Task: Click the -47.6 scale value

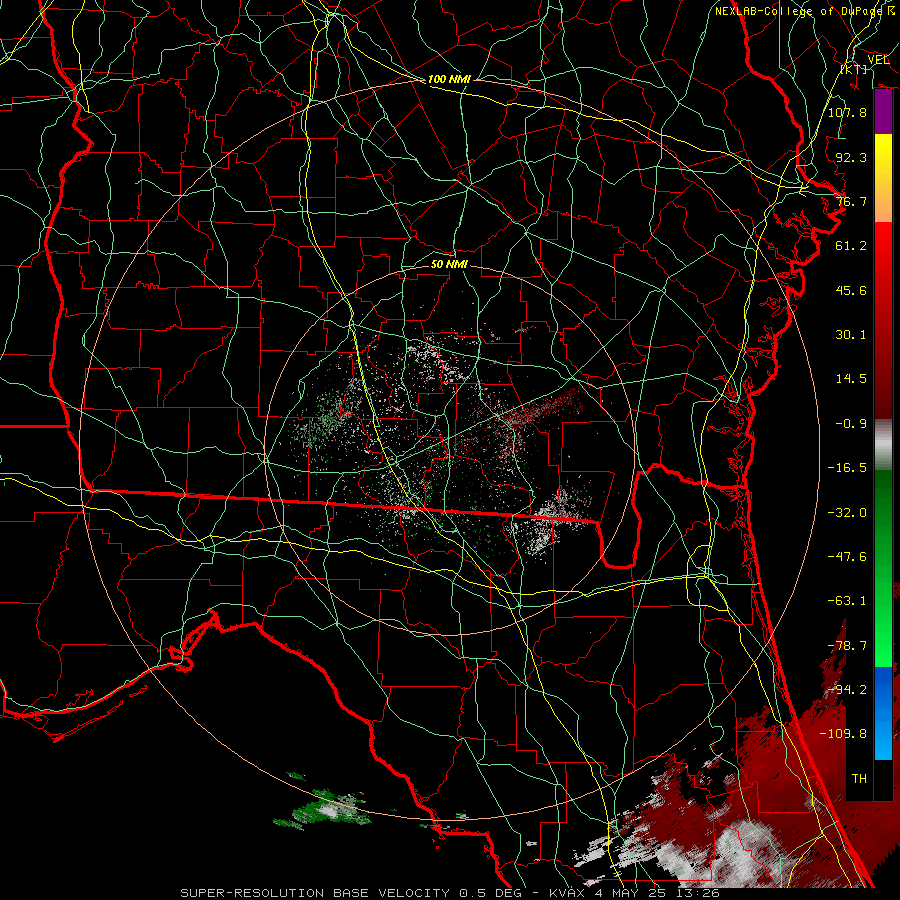Action: coord(847,557)
